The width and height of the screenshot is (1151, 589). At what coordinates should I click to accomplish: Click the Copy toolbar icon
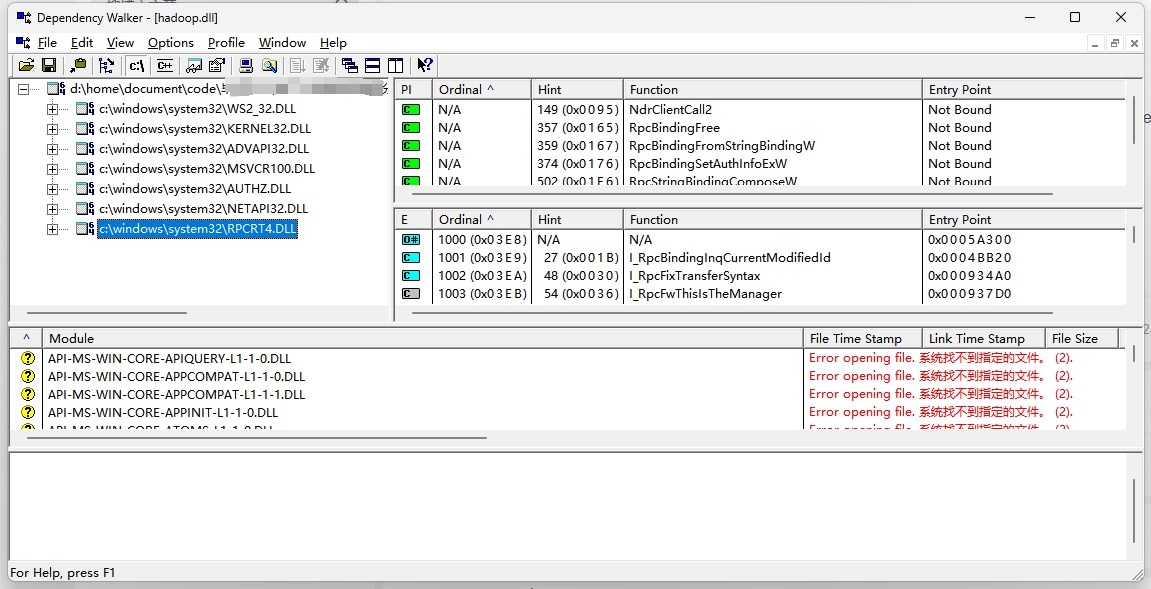[x=78, y=65]
